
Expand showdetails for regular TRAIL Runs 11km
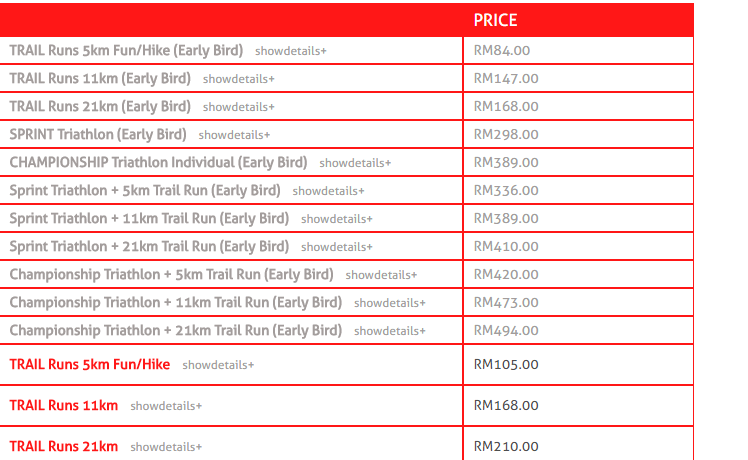[166, 406]
